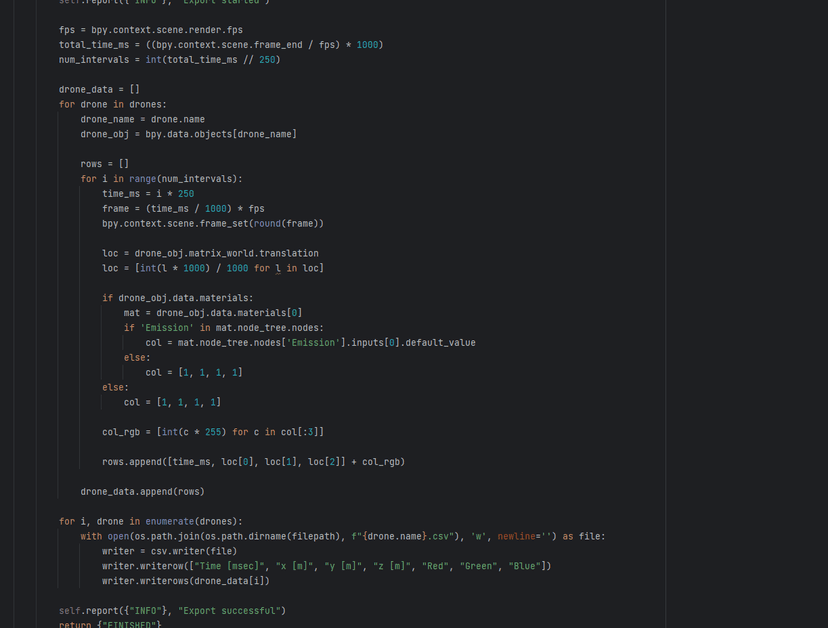Click the 'rows = []' statement

tap(105, 164)
